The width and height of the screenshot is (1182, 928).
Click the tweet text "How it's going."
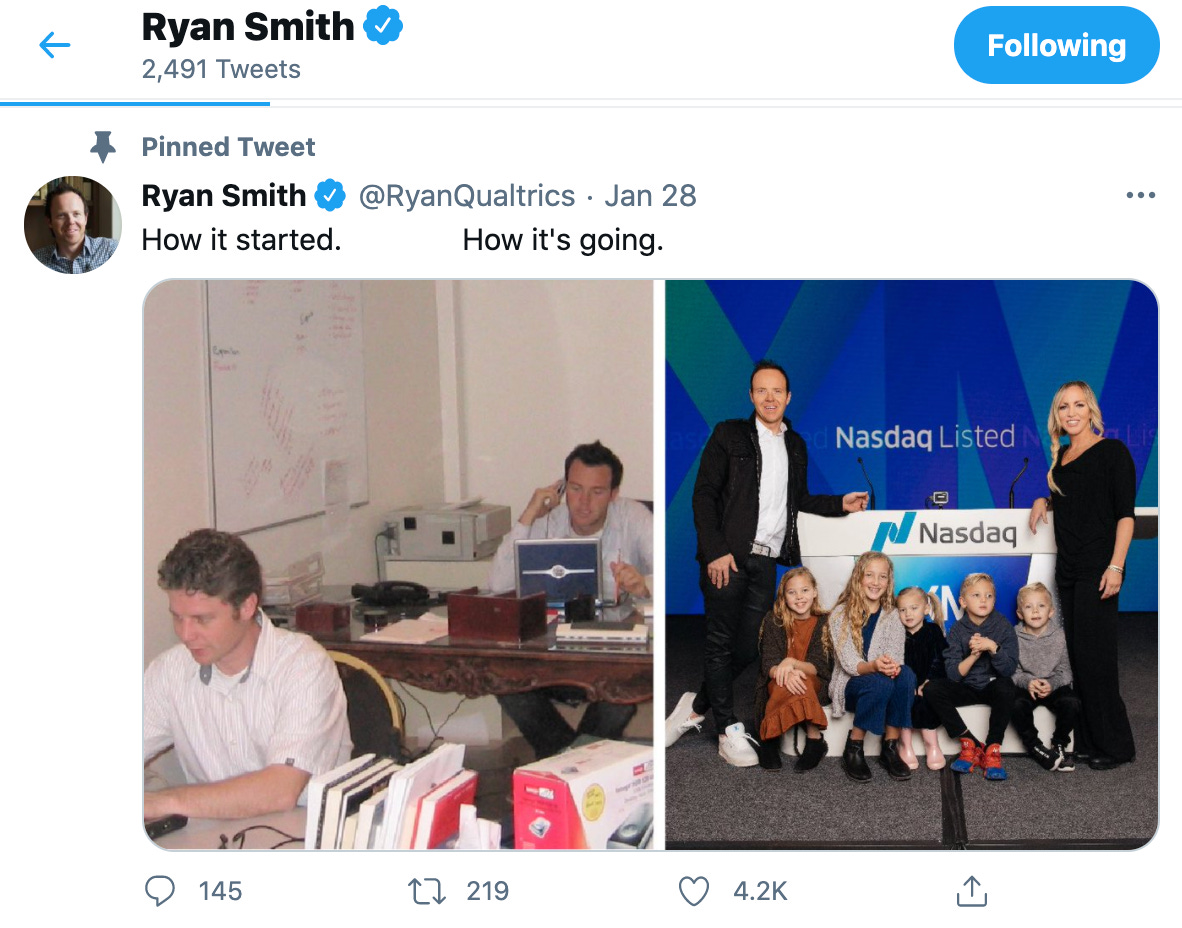click(x=563, y=240)
